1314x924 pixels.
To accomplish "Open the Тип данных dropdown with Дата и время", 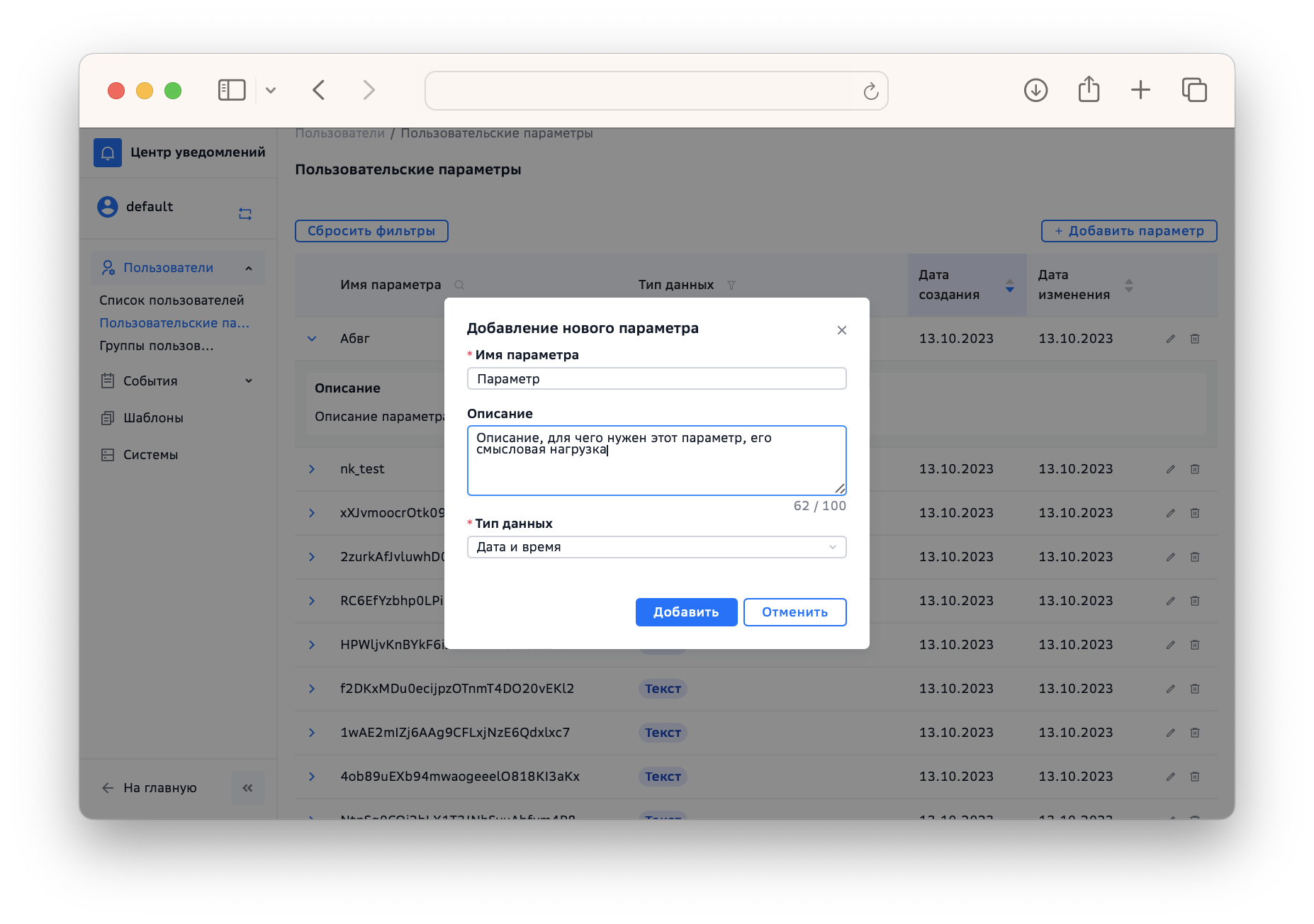I will coord(657,547).
